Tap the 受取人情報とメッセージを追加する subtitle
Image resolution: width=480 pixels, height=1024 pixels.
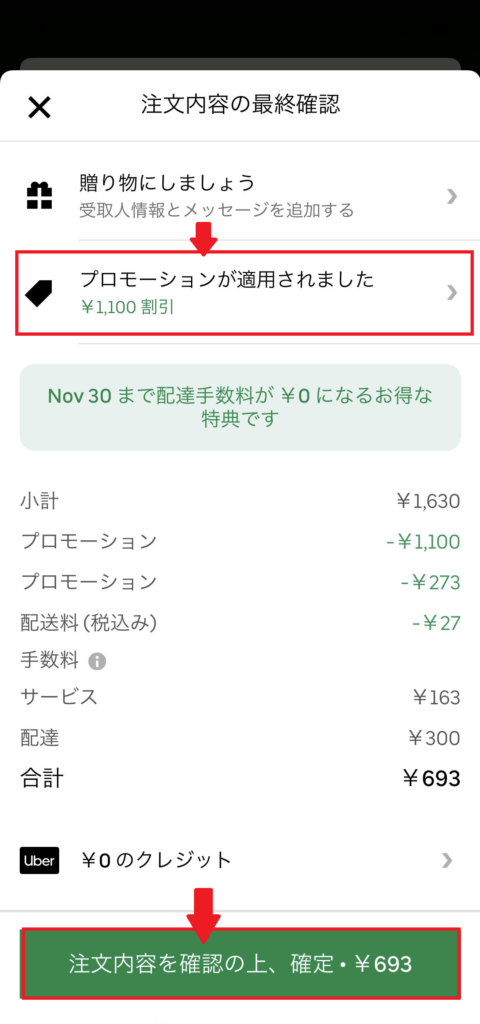click(217, 210)
